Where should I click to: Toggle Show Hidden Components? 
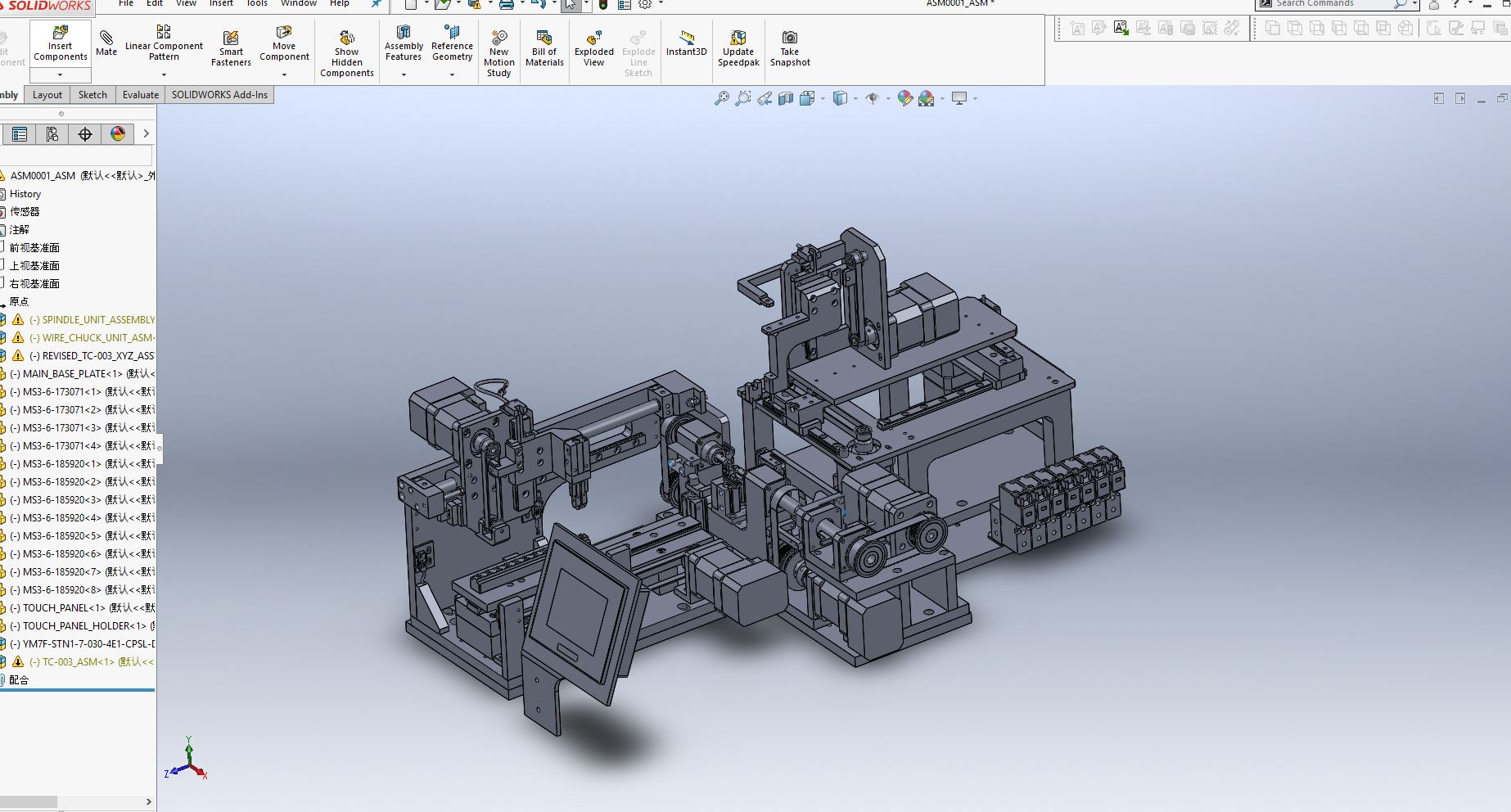(x=347, y=54)
